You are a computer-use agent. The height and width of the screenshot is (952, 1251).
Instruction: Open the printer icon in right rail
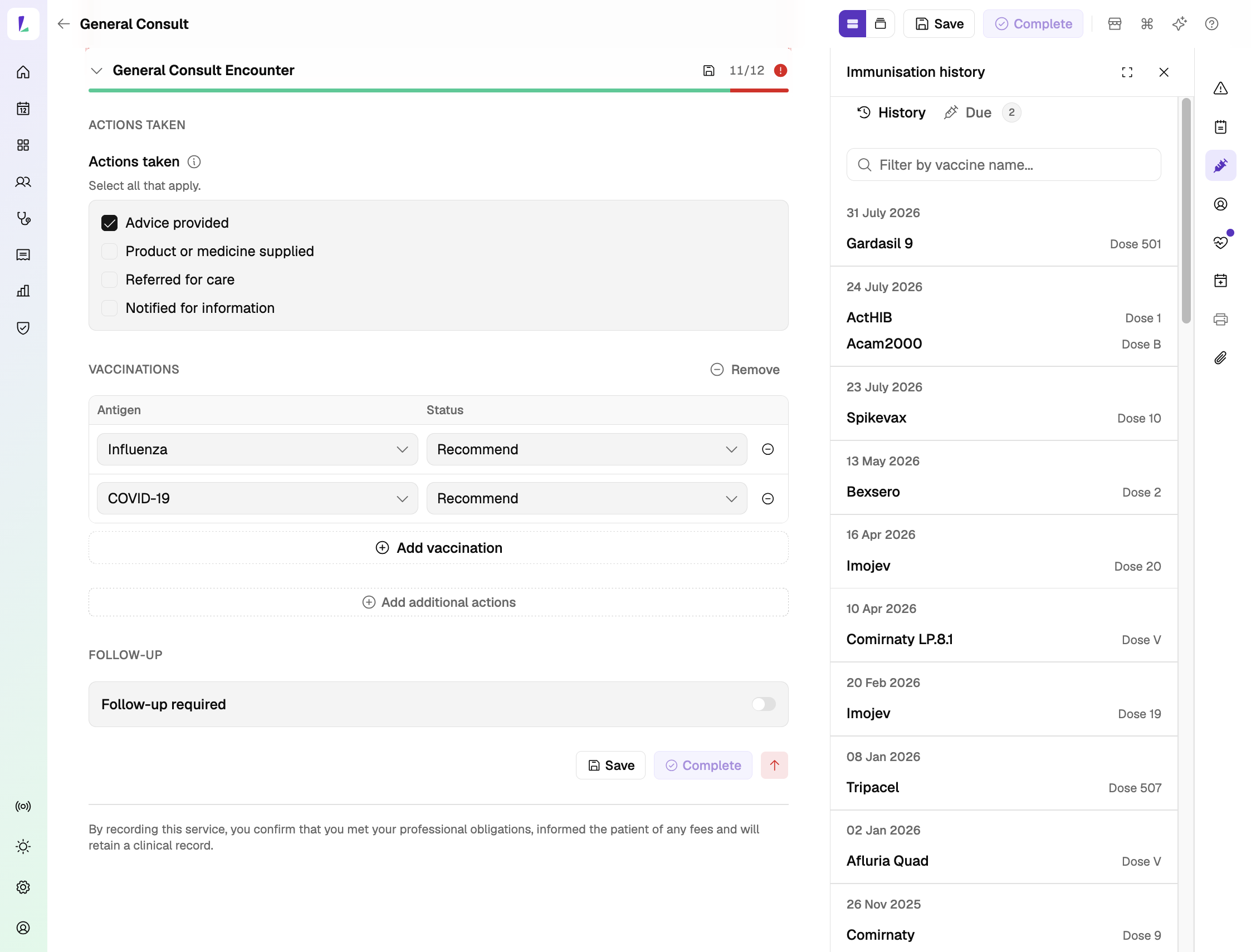click(1220, 320)
